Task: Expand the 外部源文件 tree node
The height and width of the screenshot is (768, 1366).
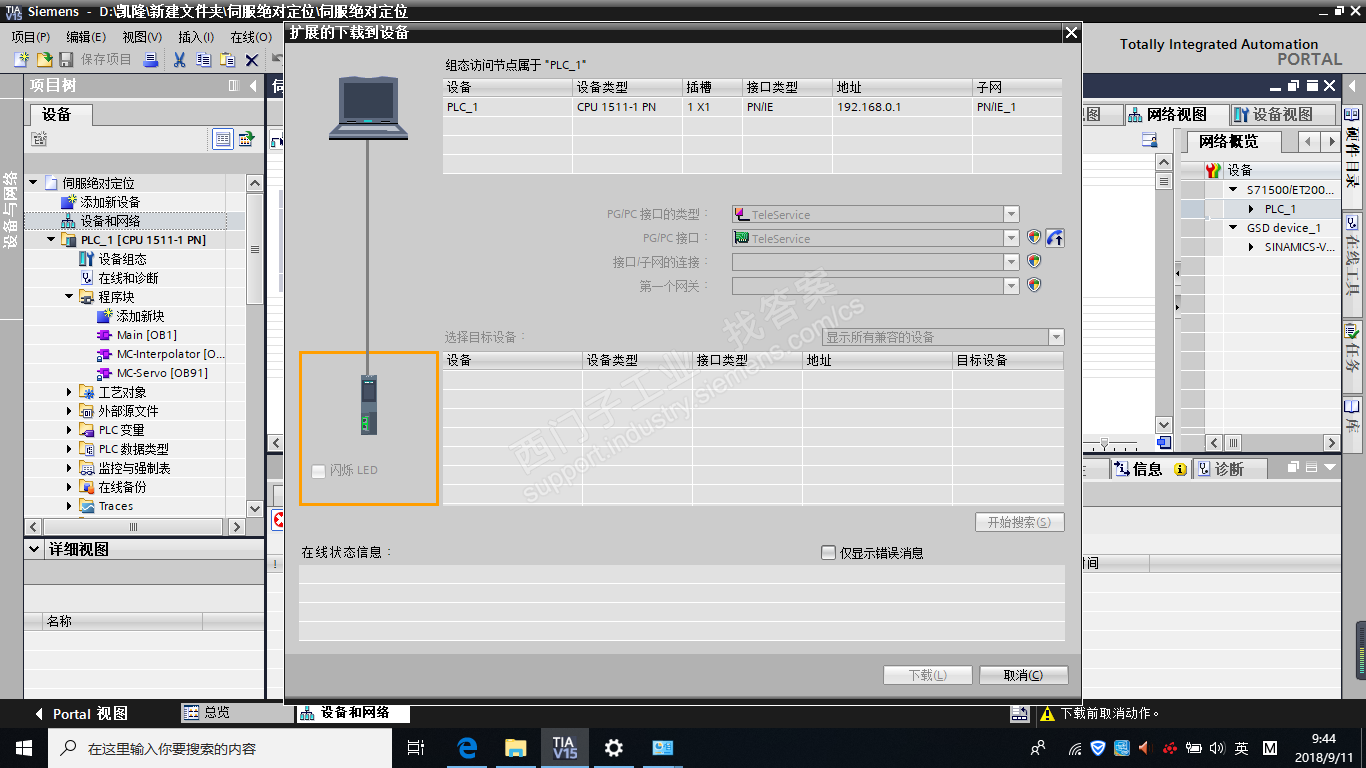Action: (x=69, y=411)
